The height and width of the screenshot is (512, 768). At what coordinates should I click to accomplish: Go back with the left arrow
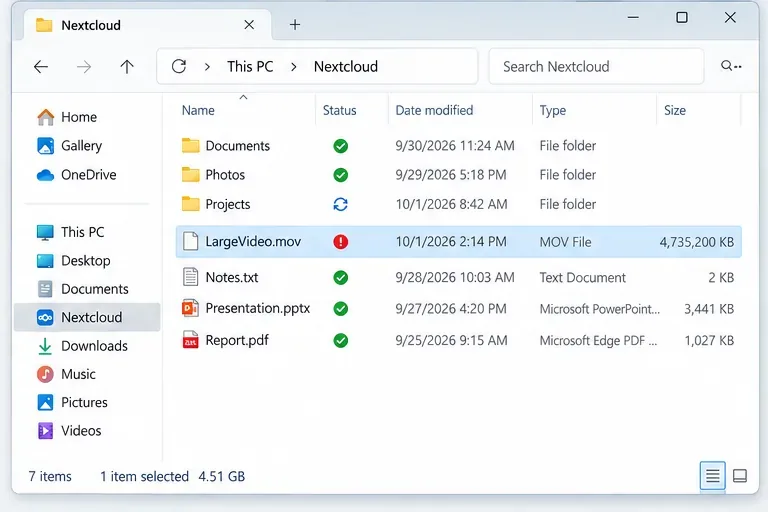tap(41, 67)
